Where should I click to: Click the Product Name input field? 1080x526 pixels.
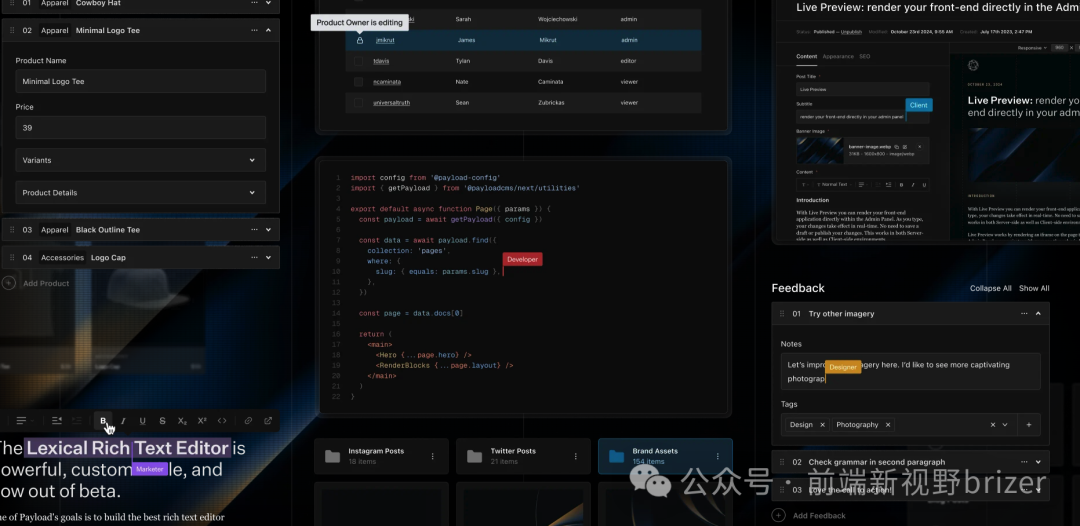point(141,81)
